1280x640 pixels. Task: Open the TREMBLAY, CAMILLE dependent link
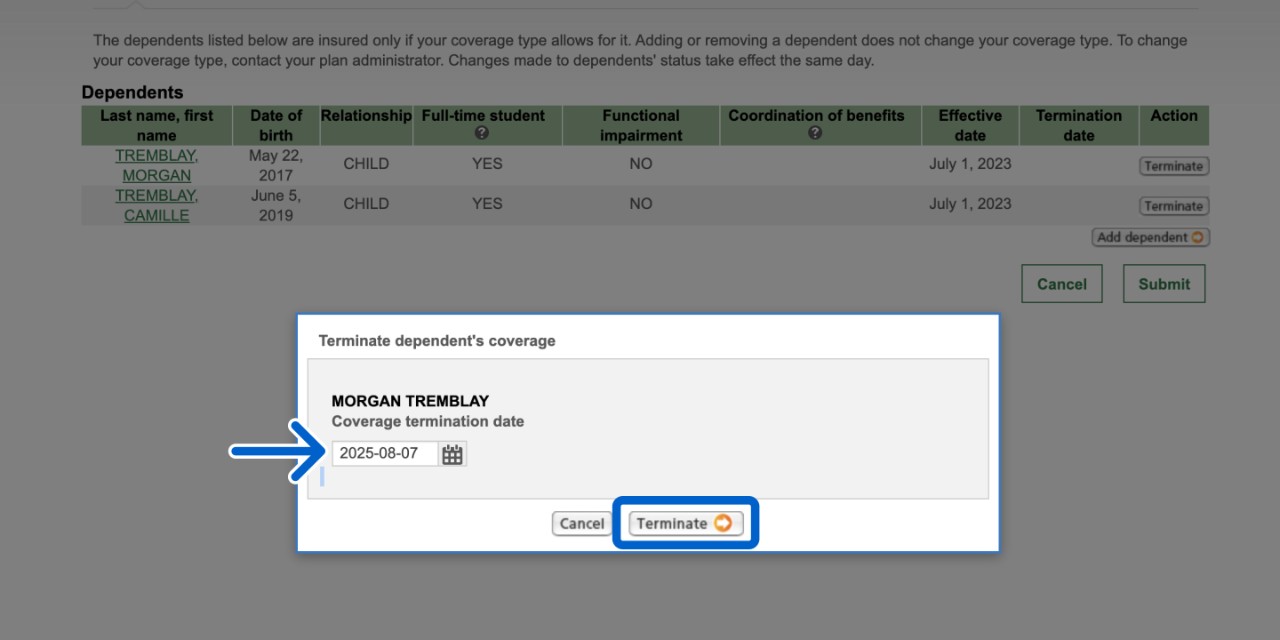point(157,205)
